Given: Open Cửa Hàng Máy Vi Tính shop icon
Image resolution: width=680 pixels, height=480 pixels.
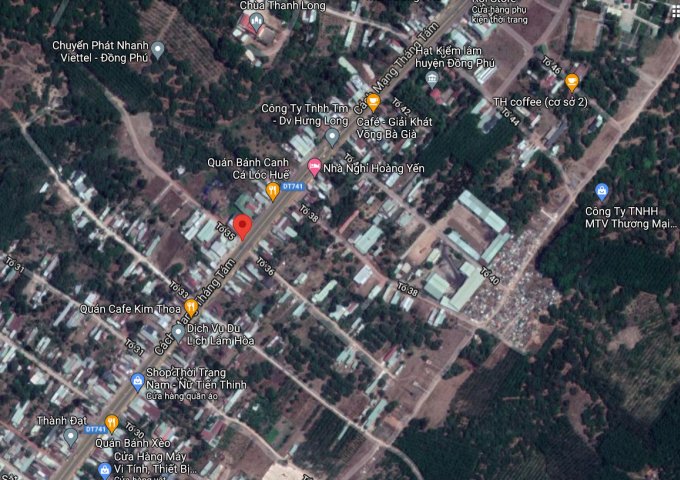Looking at the screenshot, I should [x=105, y=469].
